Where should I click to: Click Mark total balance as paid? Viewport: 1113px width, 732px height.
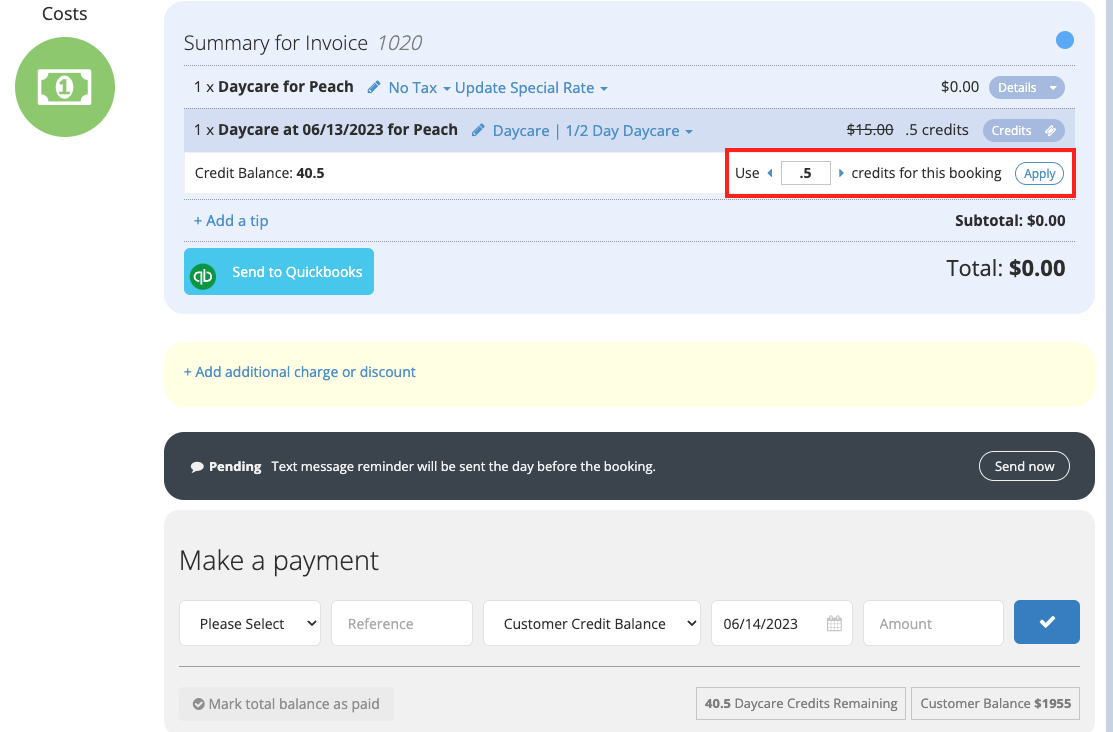(x=285, y=703)
